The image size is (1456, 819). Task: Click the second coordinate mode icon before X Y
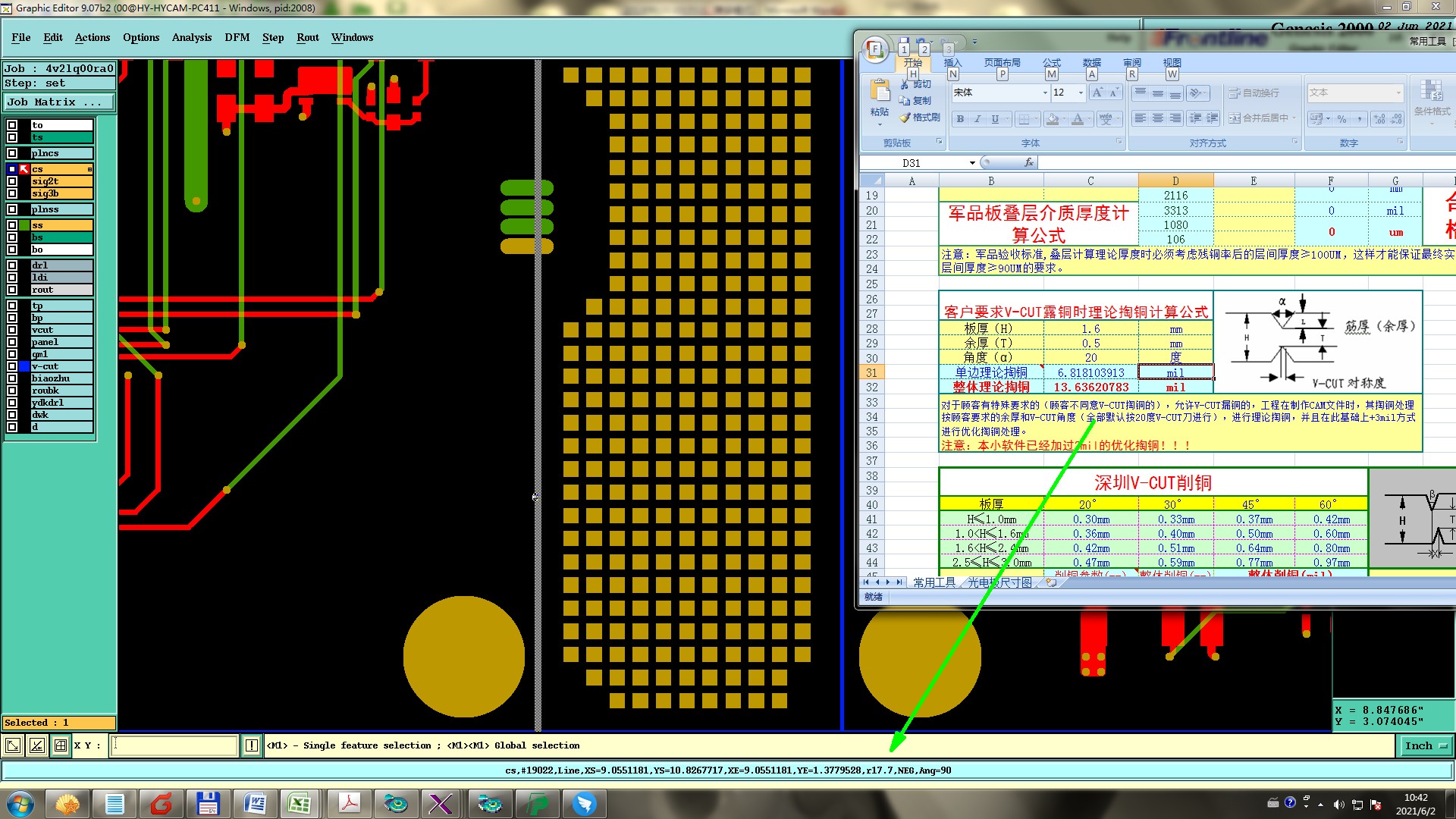(x=36, y=746)
